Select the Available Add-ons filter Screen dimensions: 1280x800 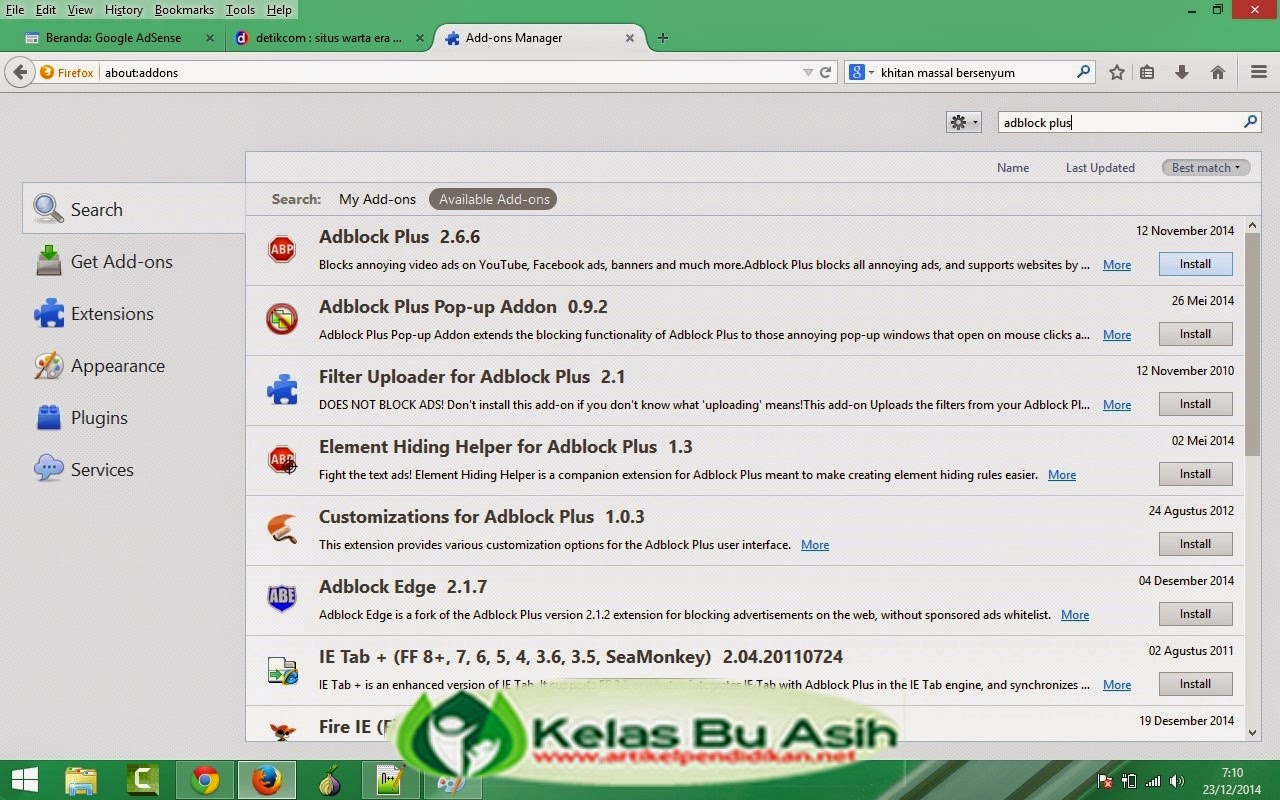click(494, 199)
